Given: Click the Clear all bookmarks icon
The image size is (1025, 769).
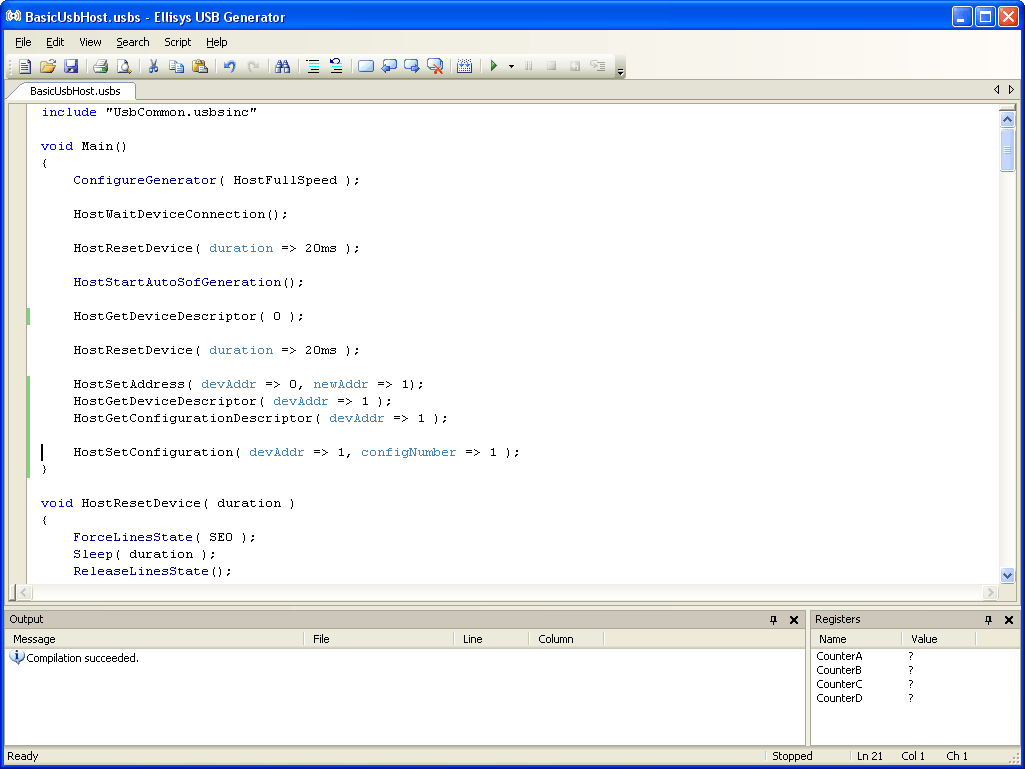Looking at the screenshot, I should coord(435,66).
